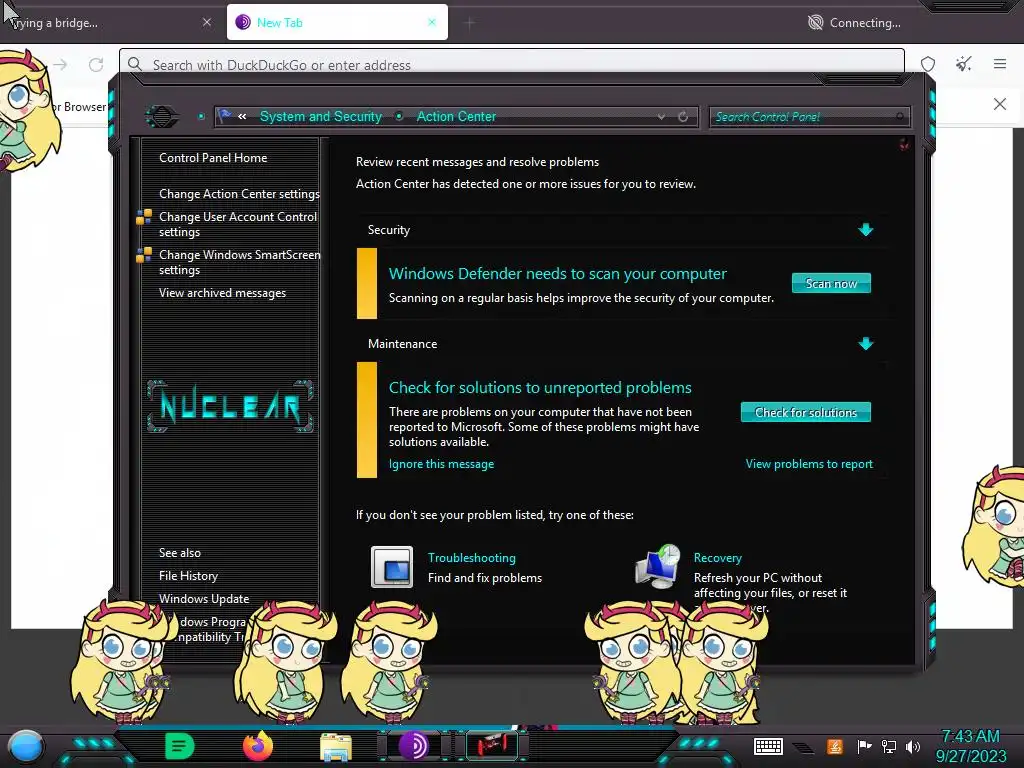Open Control Panel Home

(213, 157)
